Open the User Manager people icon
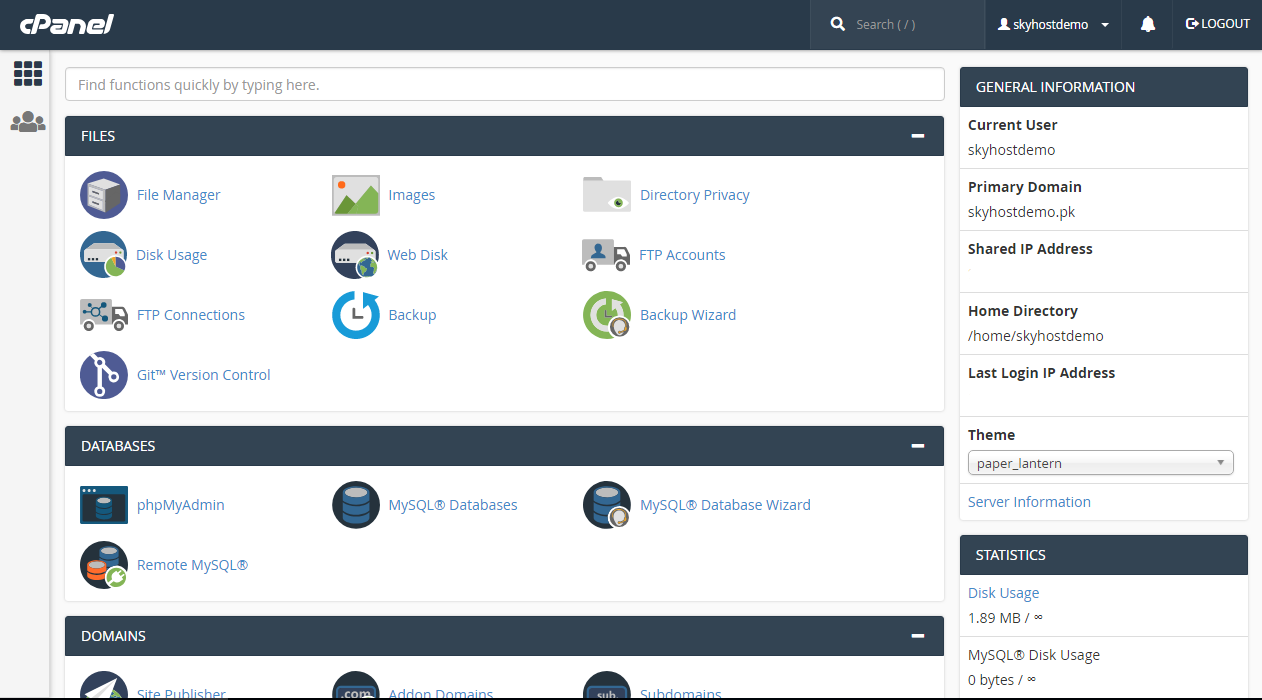This screenshot has height=700, width=1262. 28,122
